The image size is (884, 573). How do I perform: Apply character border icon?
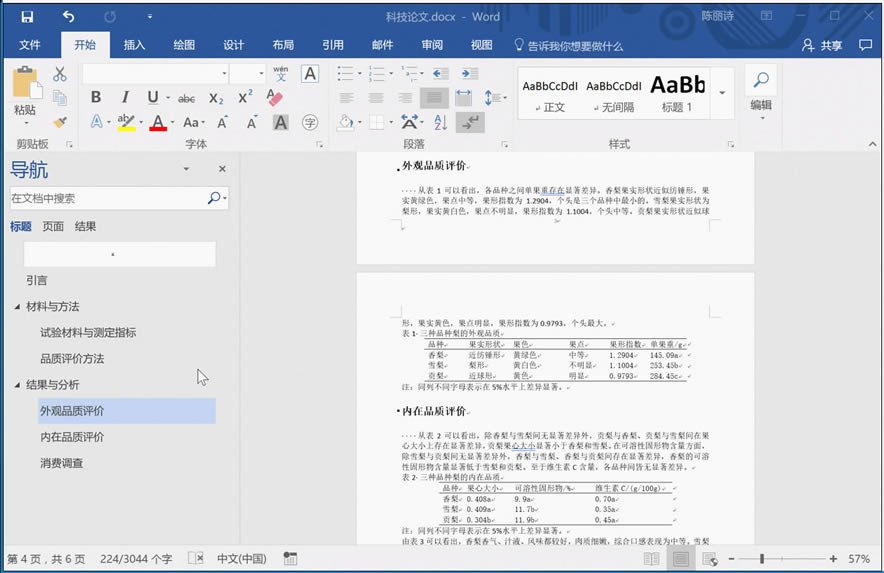[310, 74]
